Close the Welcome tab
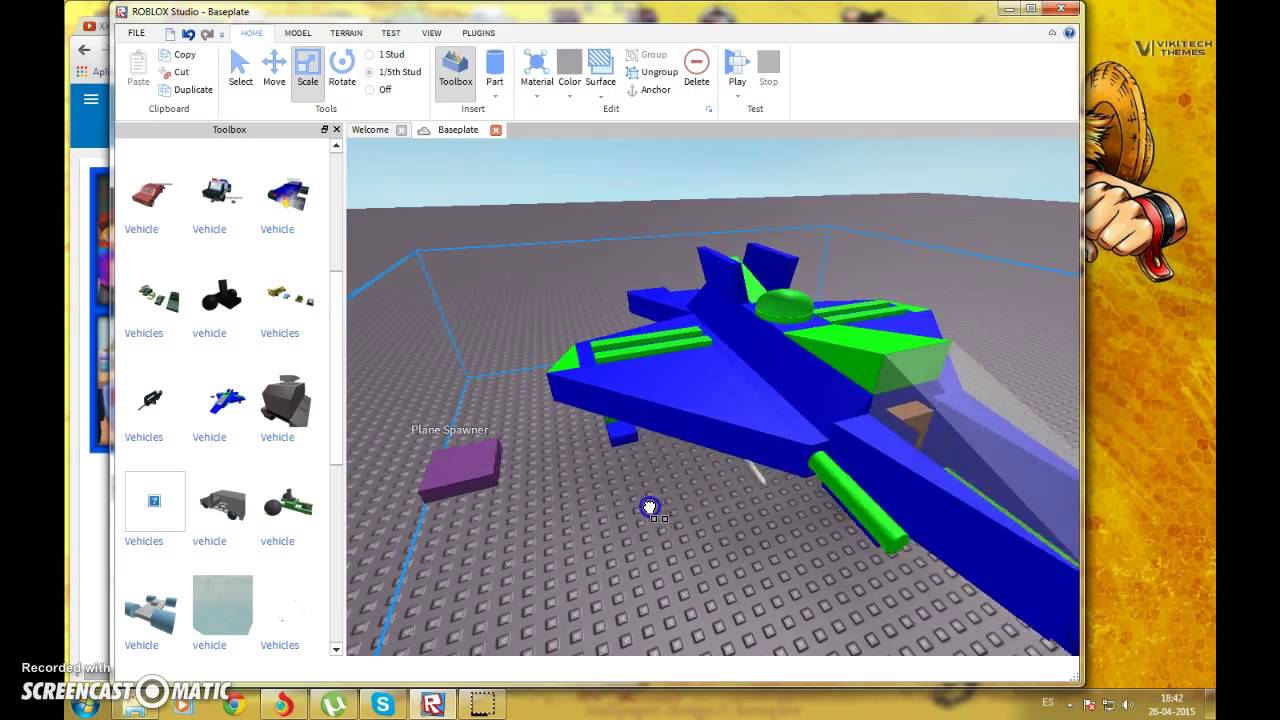 401,130
